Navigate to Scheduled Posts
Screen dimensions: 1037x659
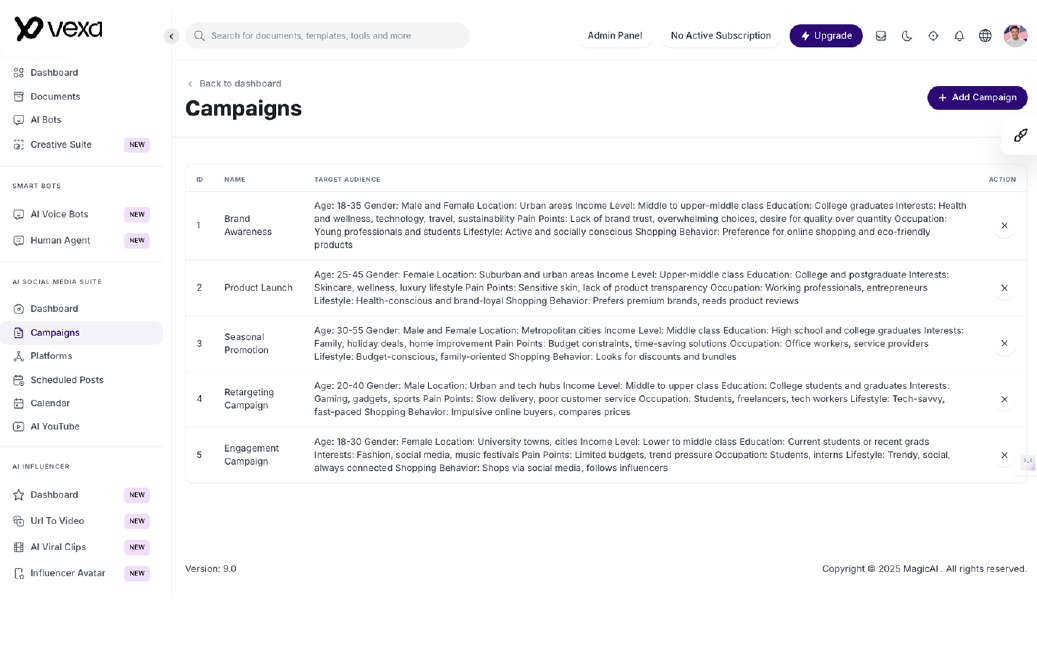(x=66, y=380)
